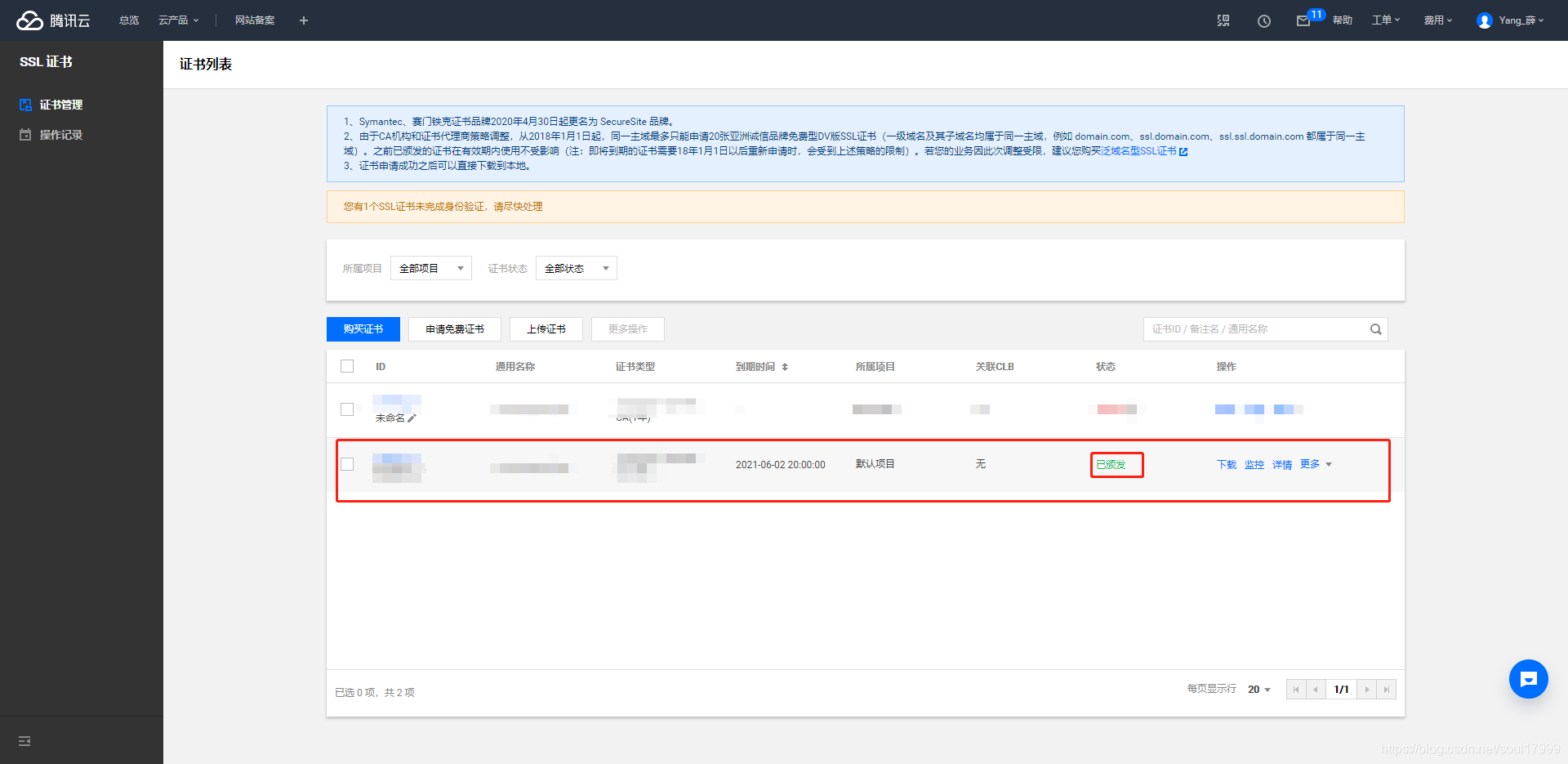The image size is (1568, 764).
Task: Edit the 未命名 remark pencil icon
Action: [412, 418]
